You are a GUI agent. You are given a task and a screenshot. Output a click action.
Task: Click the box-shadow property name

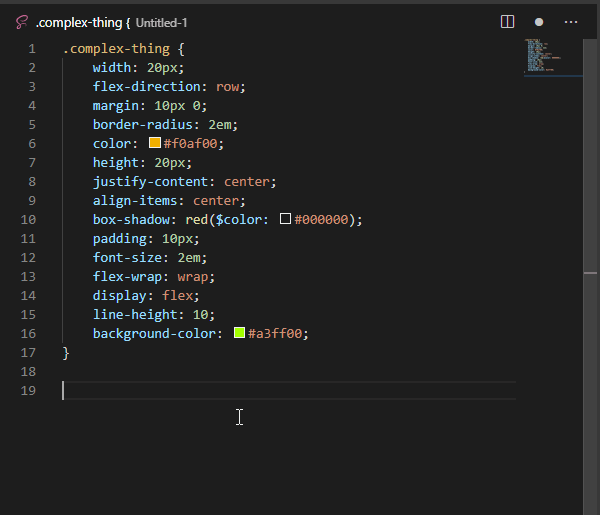click(x=131, y=220)
